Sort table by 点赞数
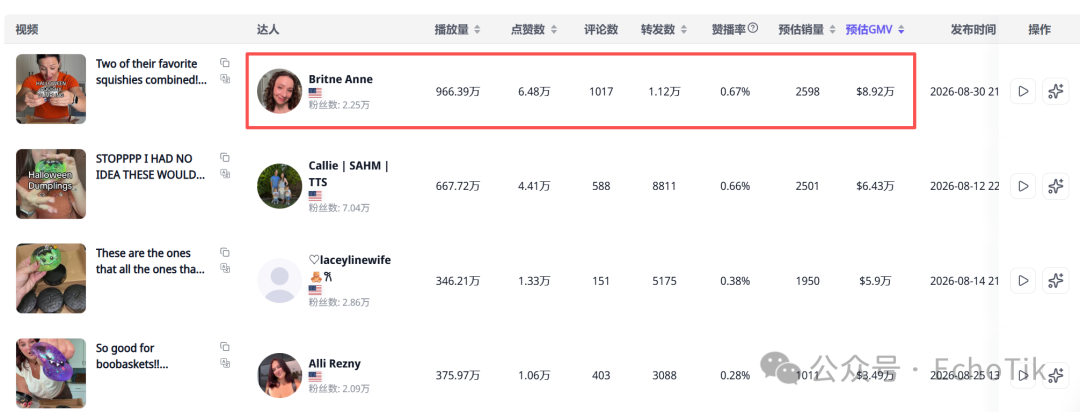This screenshot has height=412, width=1080. tap(554, 30)
